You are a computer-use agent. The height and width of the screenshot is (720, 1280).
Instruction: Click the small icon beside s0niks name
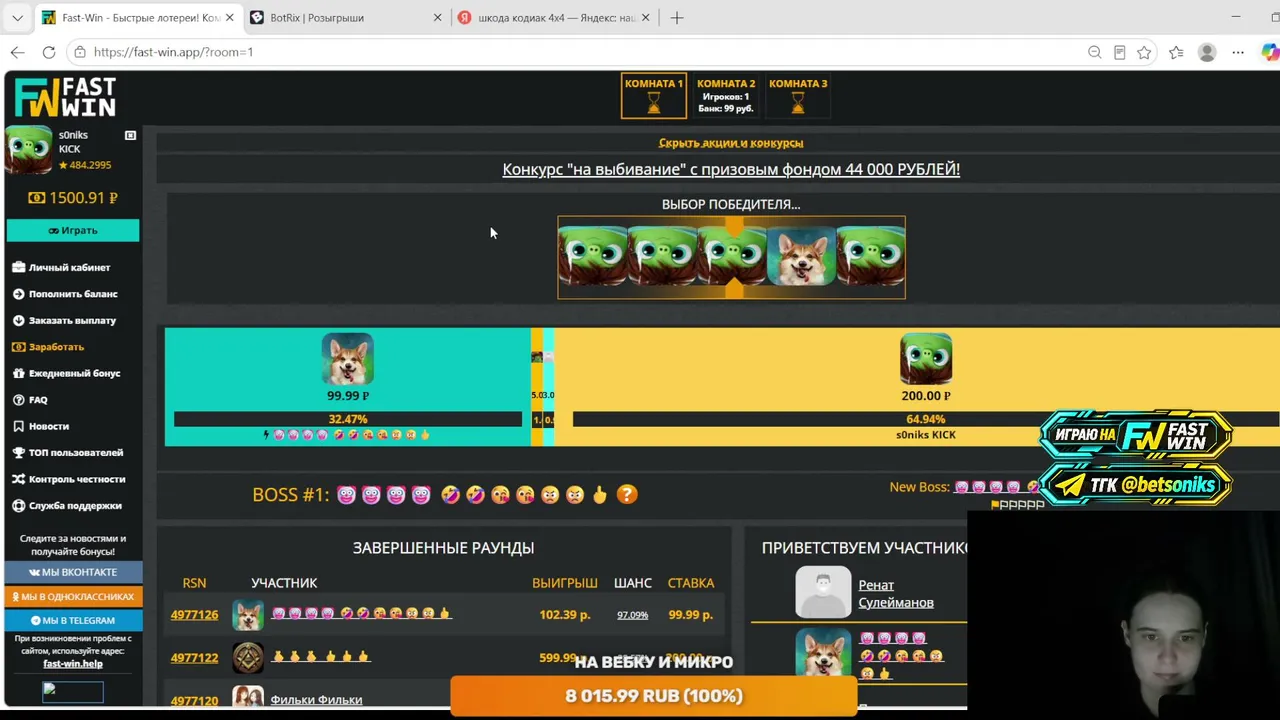[x=130, y=135]
